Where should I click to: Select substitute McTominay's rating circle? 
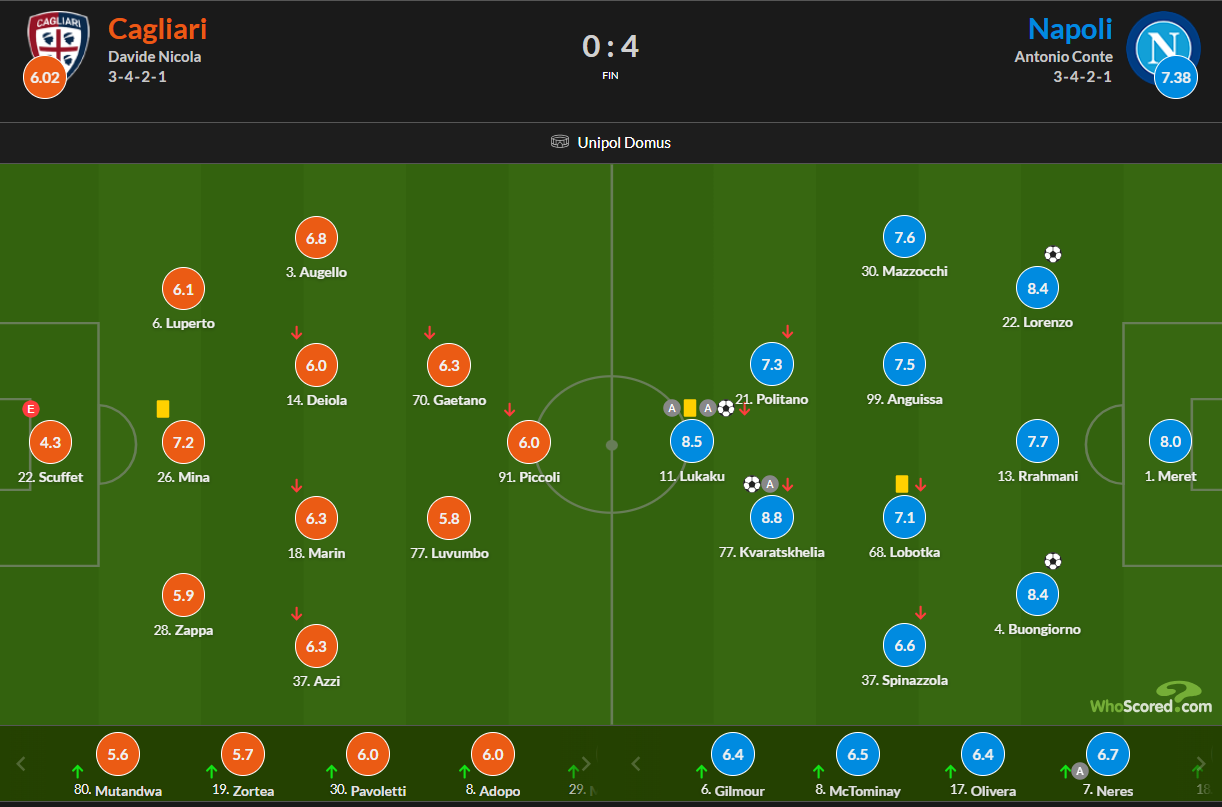pos(858,755)
